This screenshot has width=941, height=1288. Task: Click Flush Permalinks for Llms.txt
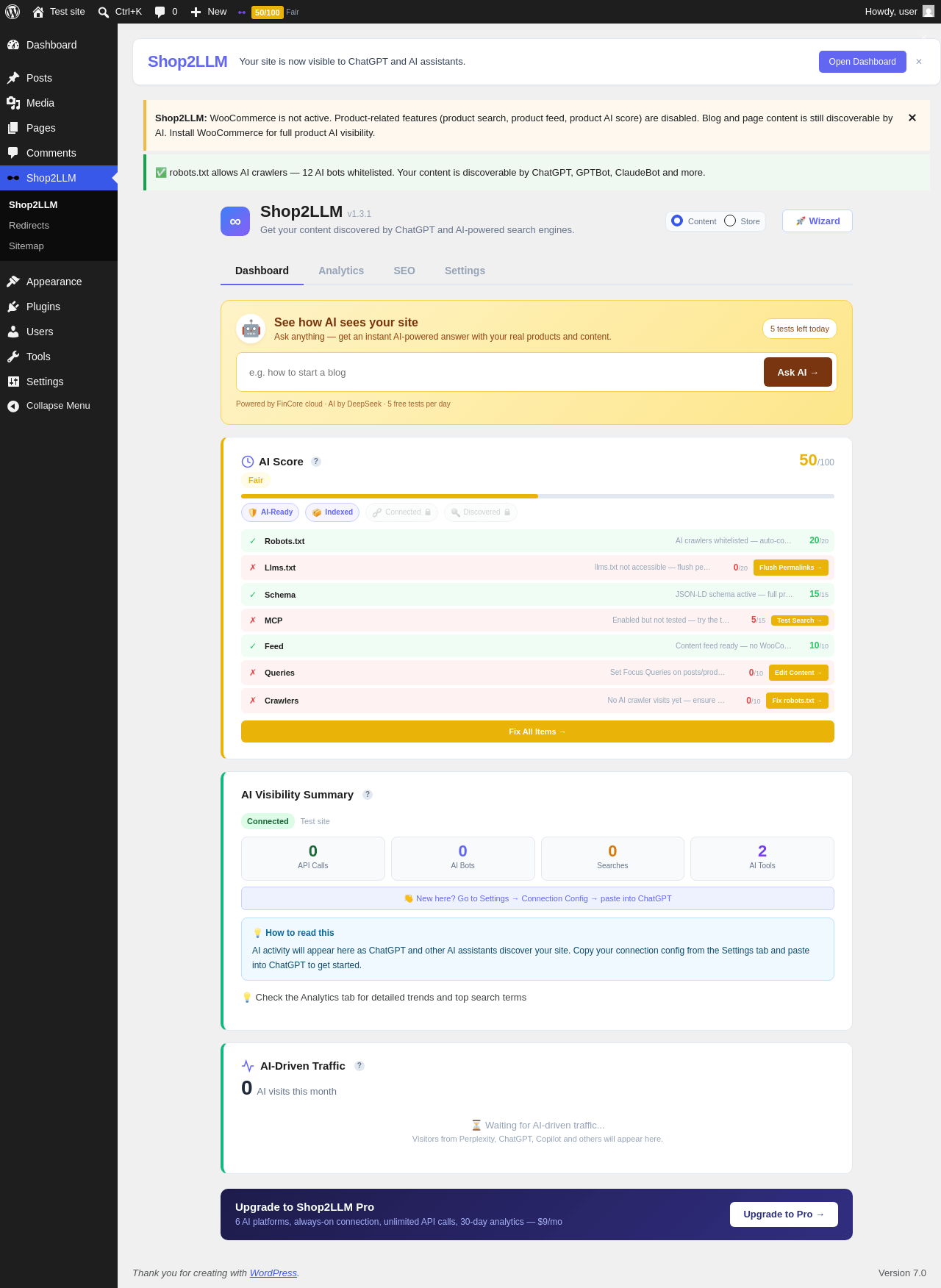coord(791,568)
